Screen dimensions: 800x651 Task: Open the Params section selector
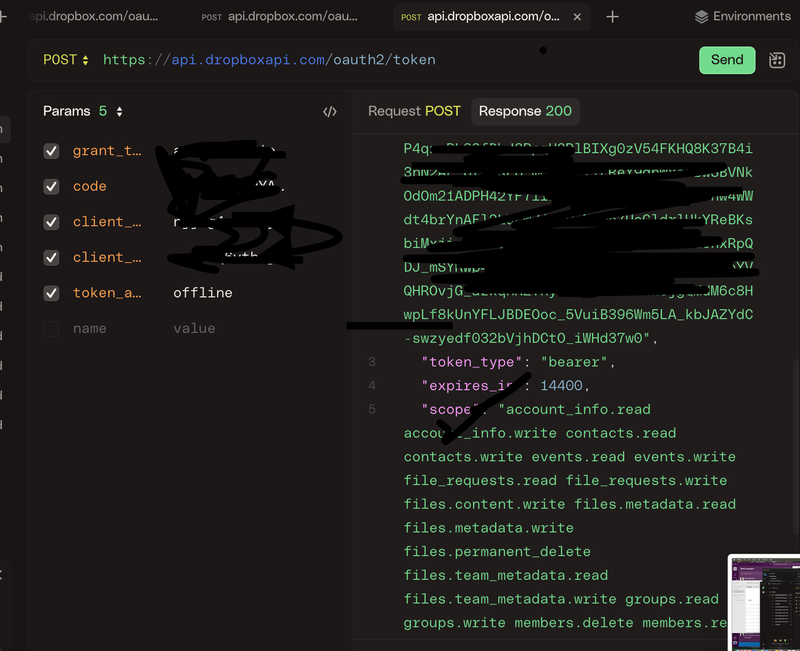[x=83, y=111]
